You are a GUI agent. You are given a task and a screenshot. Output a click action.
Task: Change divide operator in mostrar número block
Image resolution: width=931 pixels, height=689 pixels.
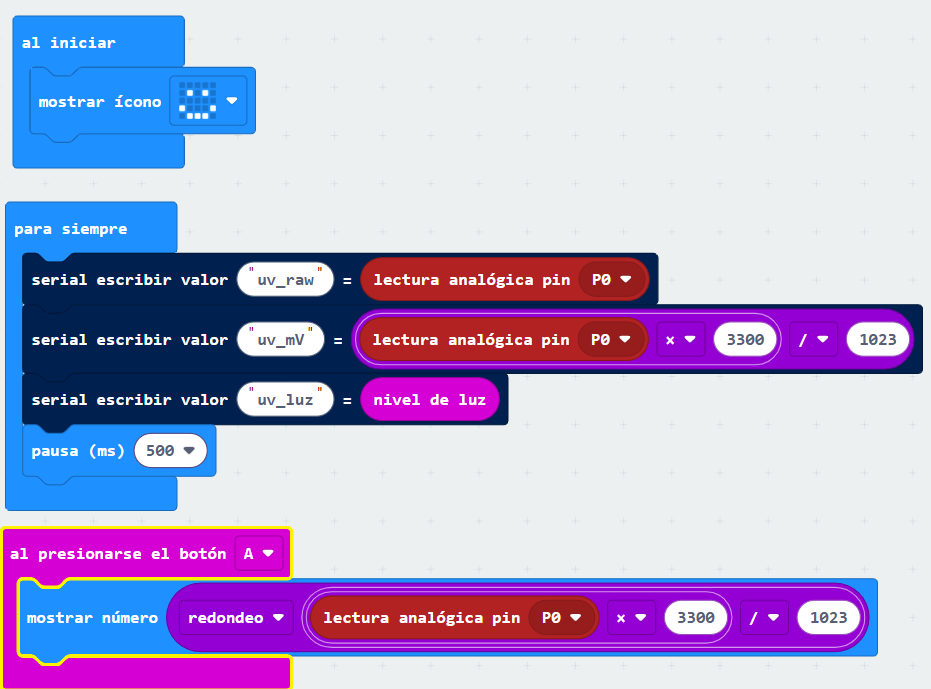pyautogui.click(x=764, y=618)
